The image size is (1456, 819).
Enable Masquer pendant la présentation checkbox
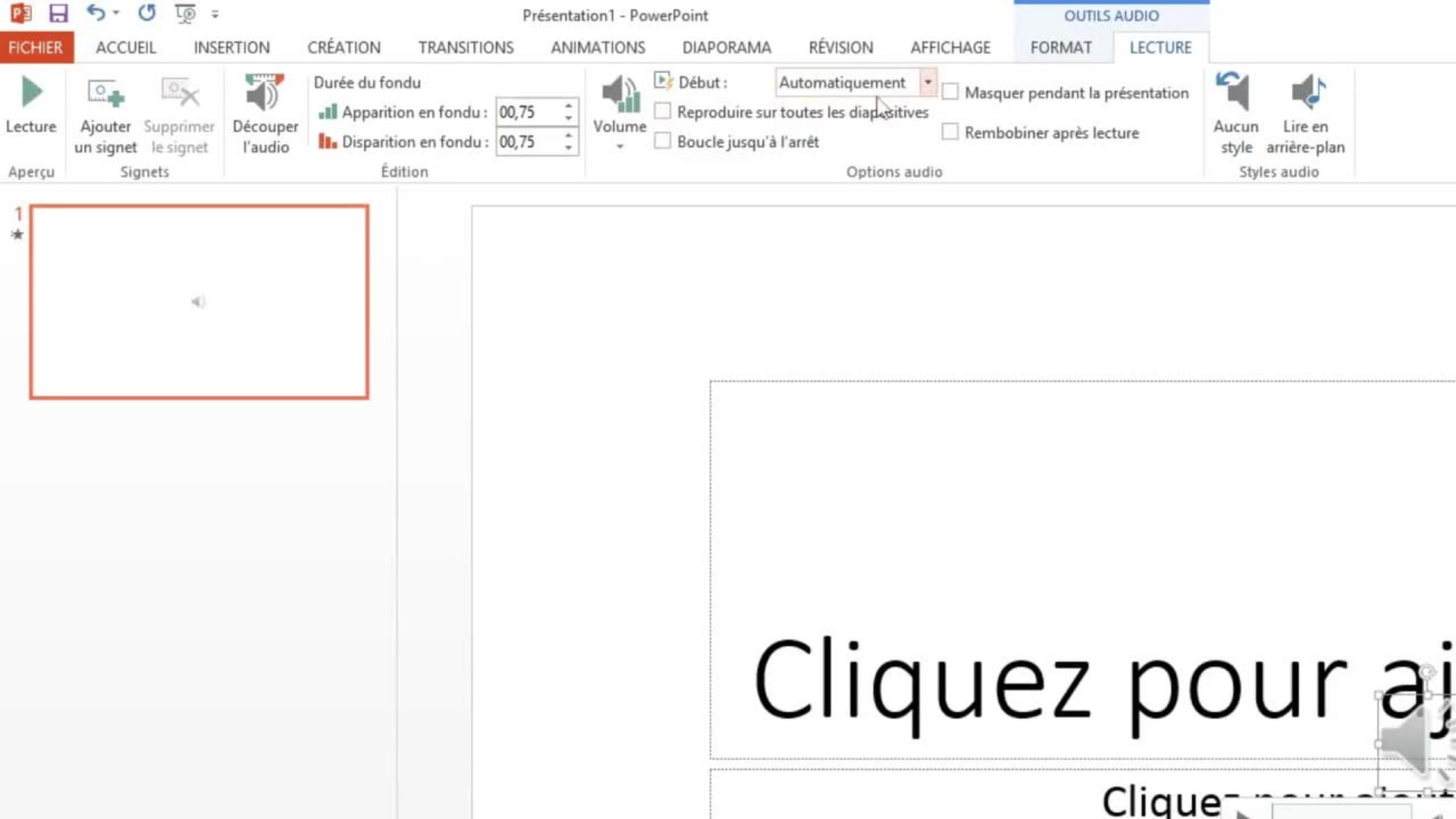949,92
